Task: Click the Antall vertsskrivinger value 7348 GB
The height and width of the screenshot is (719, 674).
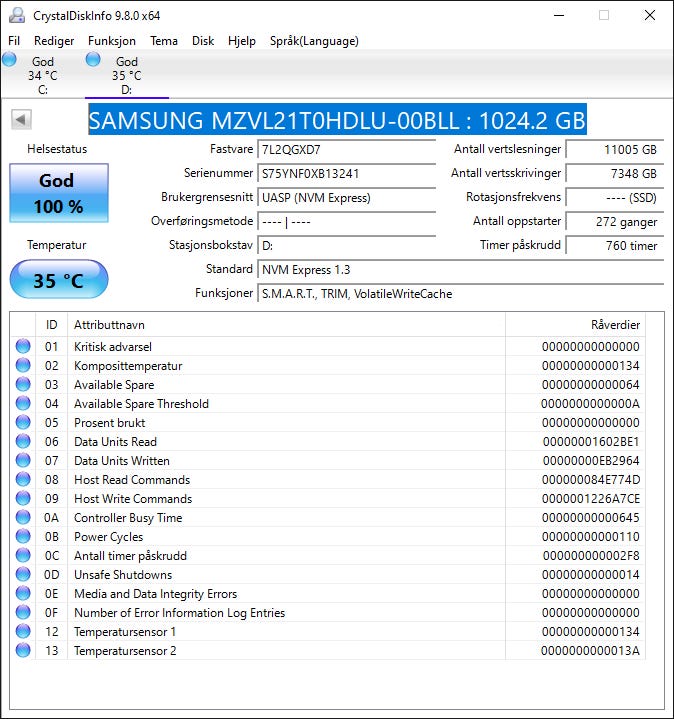Action: [x=614, y=173]
